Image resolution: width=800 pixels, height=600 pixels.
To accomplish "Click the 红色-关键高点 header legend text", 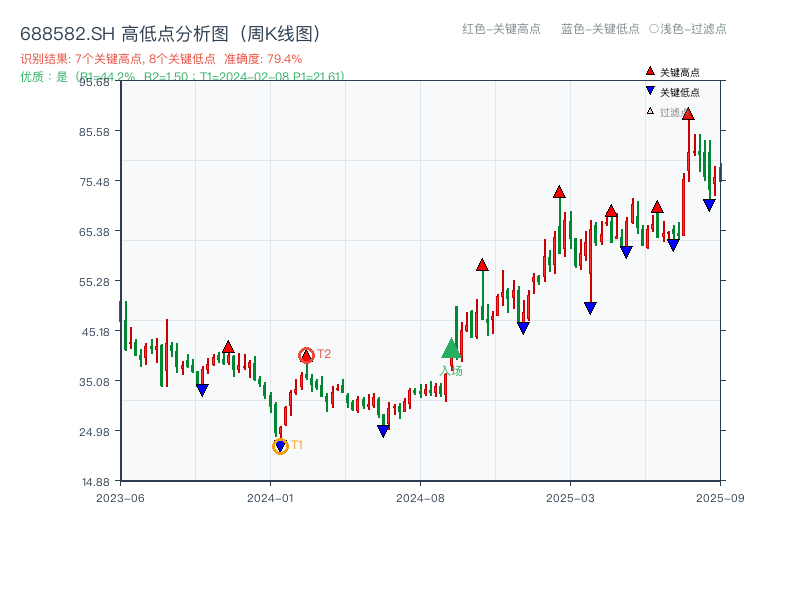I will coord(501,29).
